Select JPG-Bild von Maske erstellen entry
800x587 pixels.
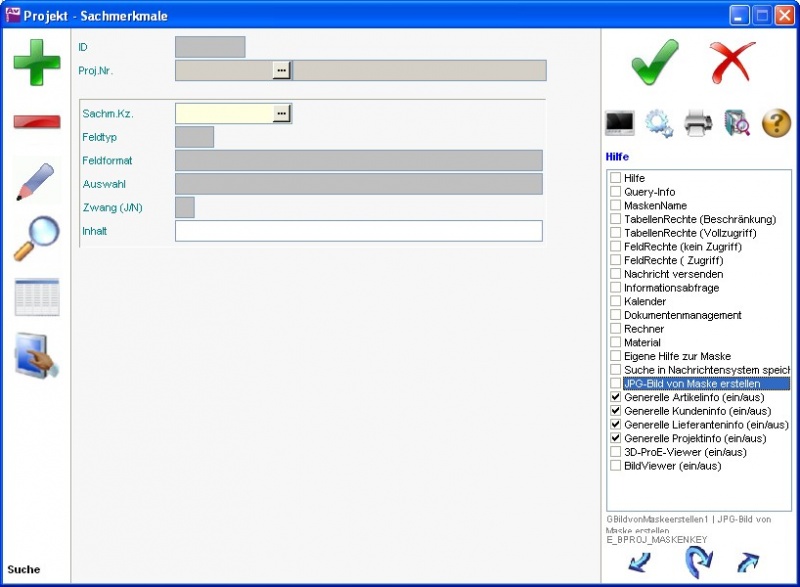pos(691,383)
